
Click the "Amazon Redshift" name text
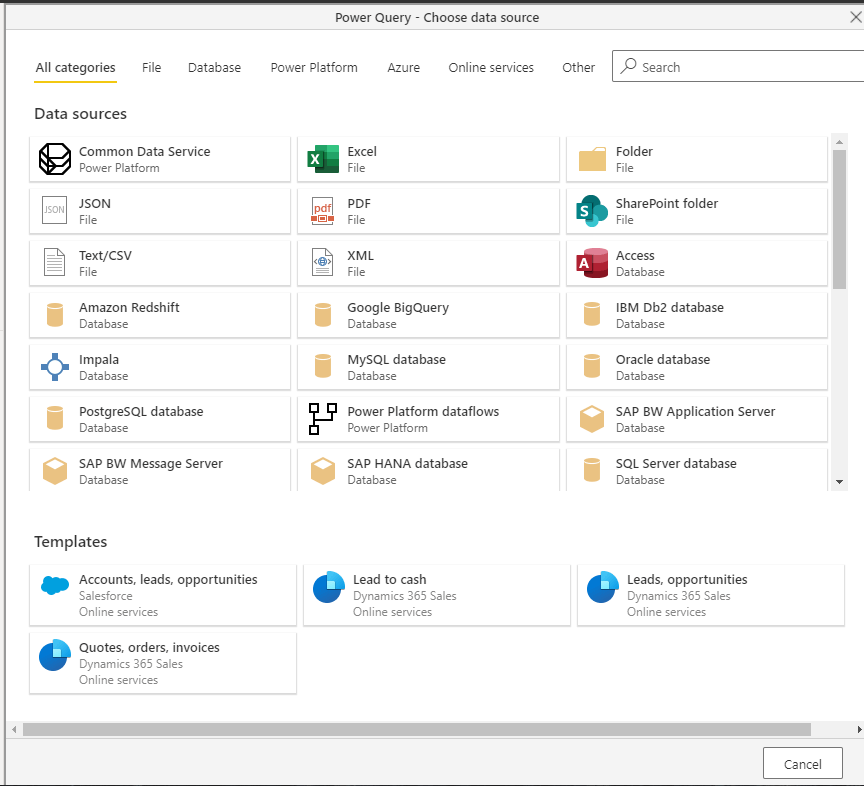pyautogui.click(x=129, y=307)
